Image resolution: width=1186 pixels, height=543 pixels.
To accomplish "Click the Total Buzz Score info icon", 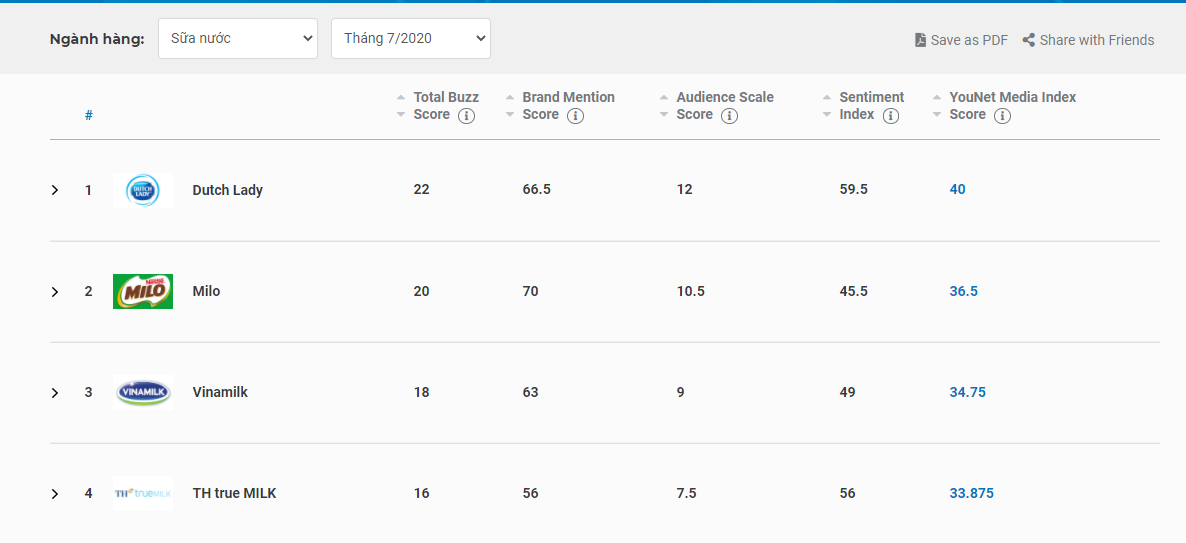I will pyautogui.click(x=466, y=116).
